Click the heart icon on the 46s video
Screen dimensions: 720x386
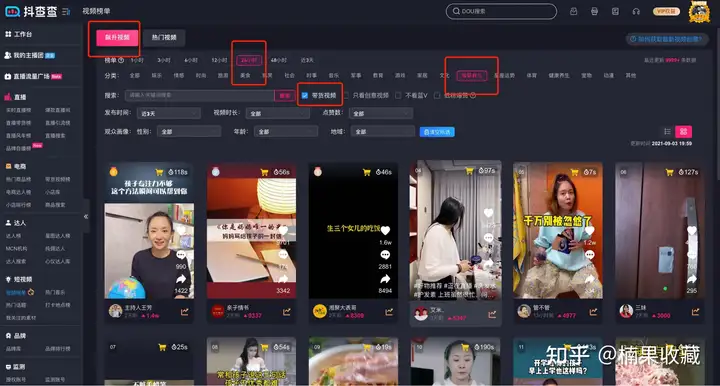(385, 230)
